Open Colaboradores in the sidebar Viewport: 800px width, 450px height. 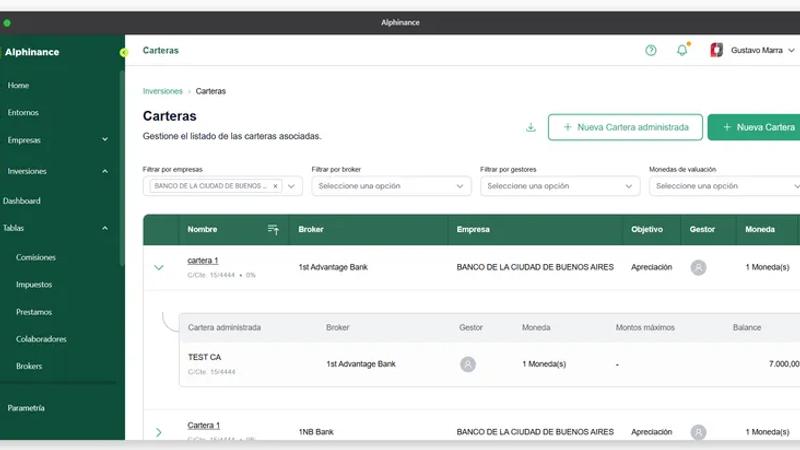click(41, 339)
